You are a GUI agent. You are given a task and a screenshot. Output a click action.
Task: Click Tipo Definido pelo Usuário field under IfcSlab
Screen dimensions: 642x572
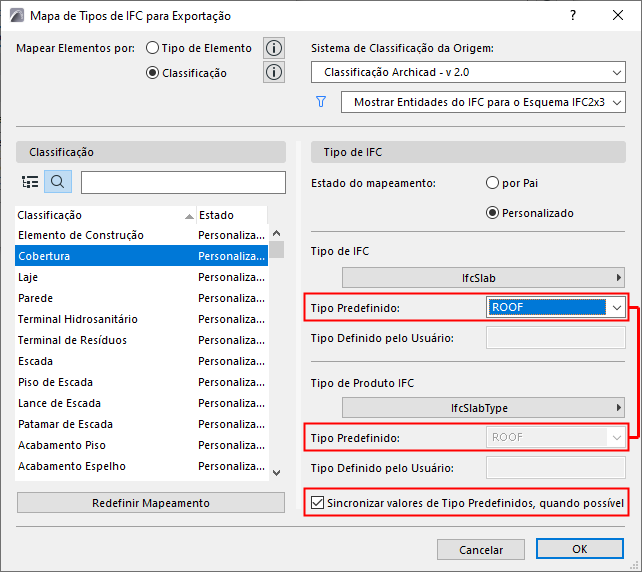click(556, 338)
